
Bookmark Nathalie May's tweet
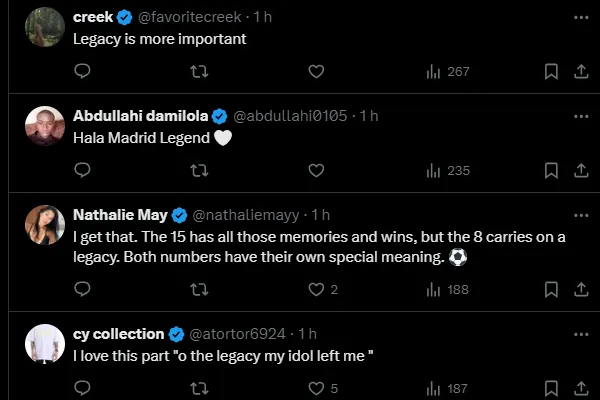click(x=551, y=289)
